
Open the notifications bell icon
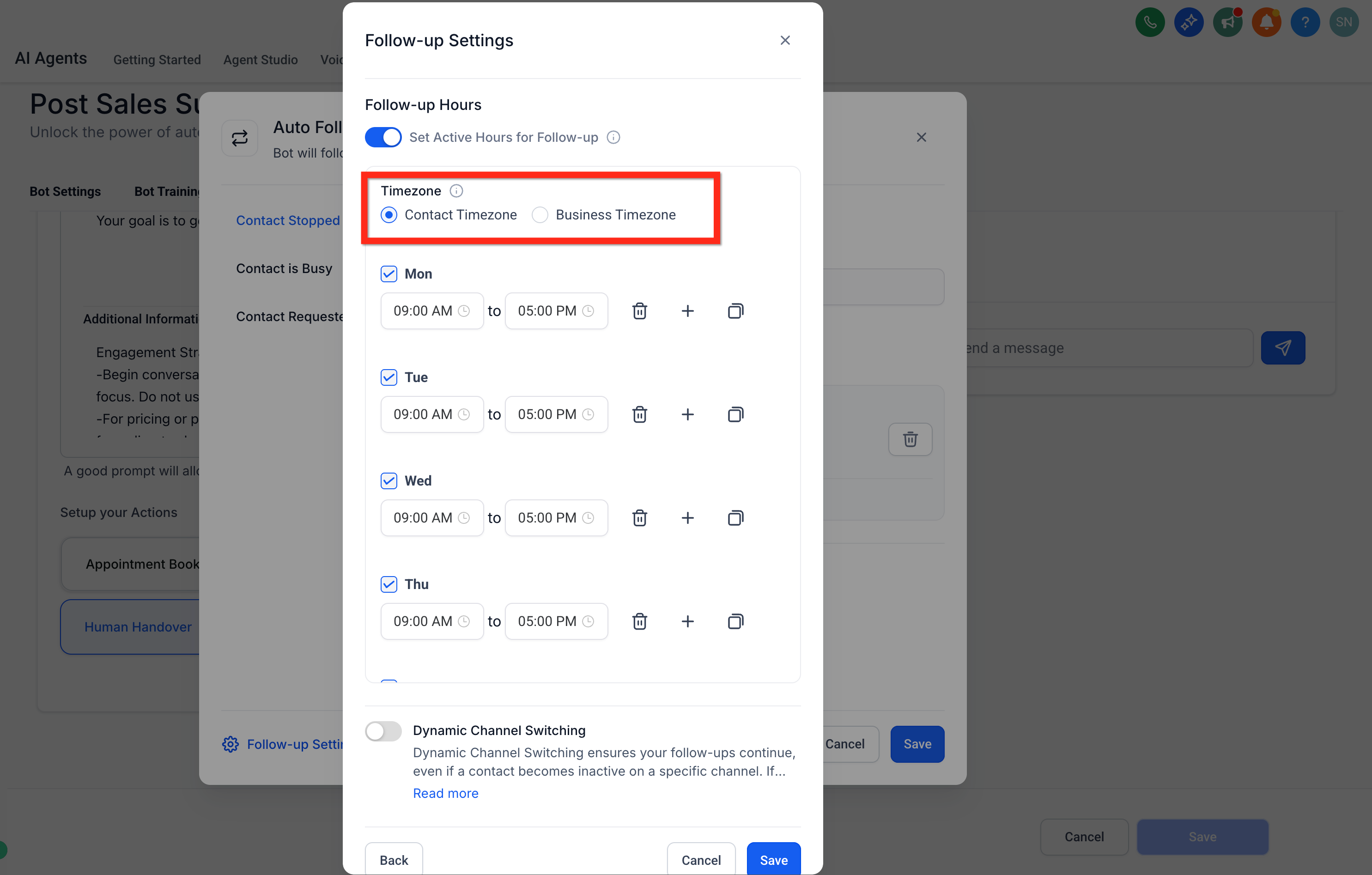click(x=1266, y=22)
